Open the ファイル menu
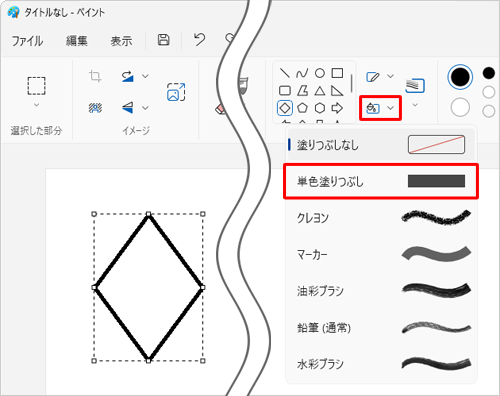Viewport: 500px width, 396px height. pyautogui.click(x=27, y=41)
